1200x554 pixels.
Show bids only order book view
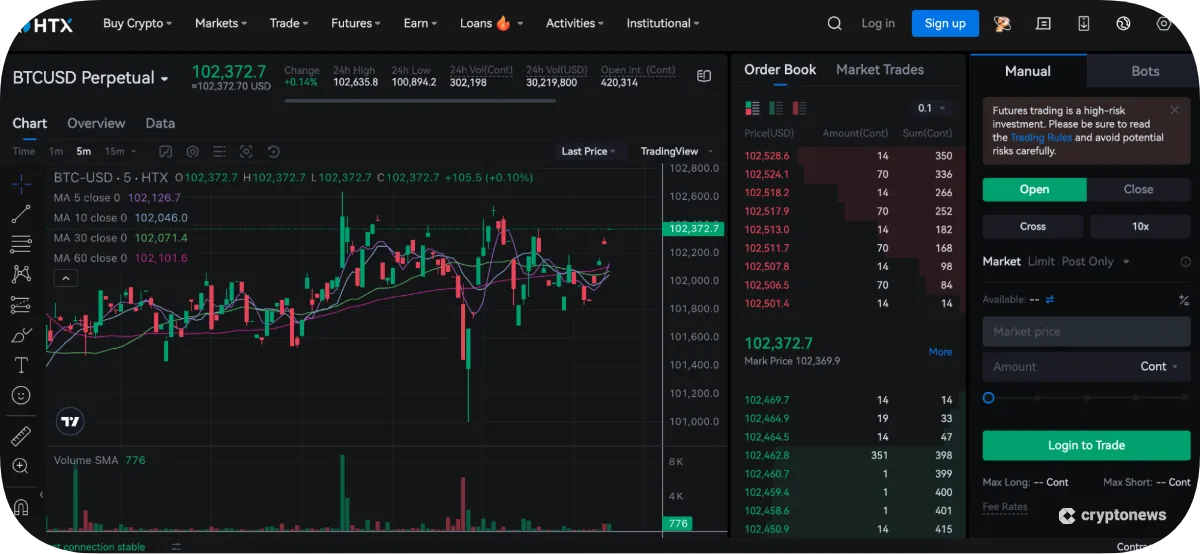[x=777, y=108]
